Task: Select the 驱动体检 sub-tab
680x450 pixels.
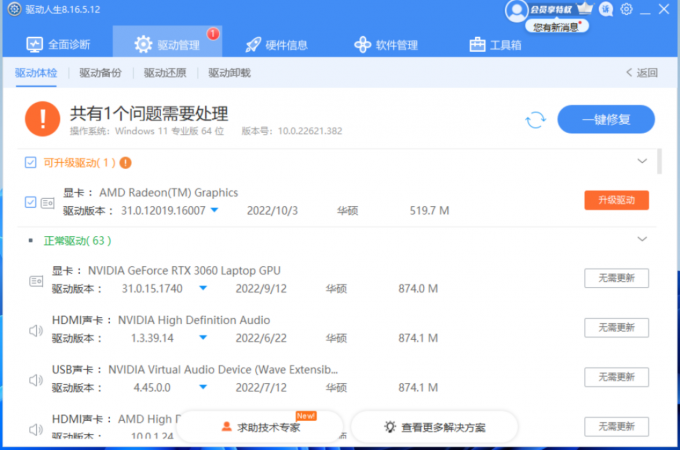Action: [36, 73]
